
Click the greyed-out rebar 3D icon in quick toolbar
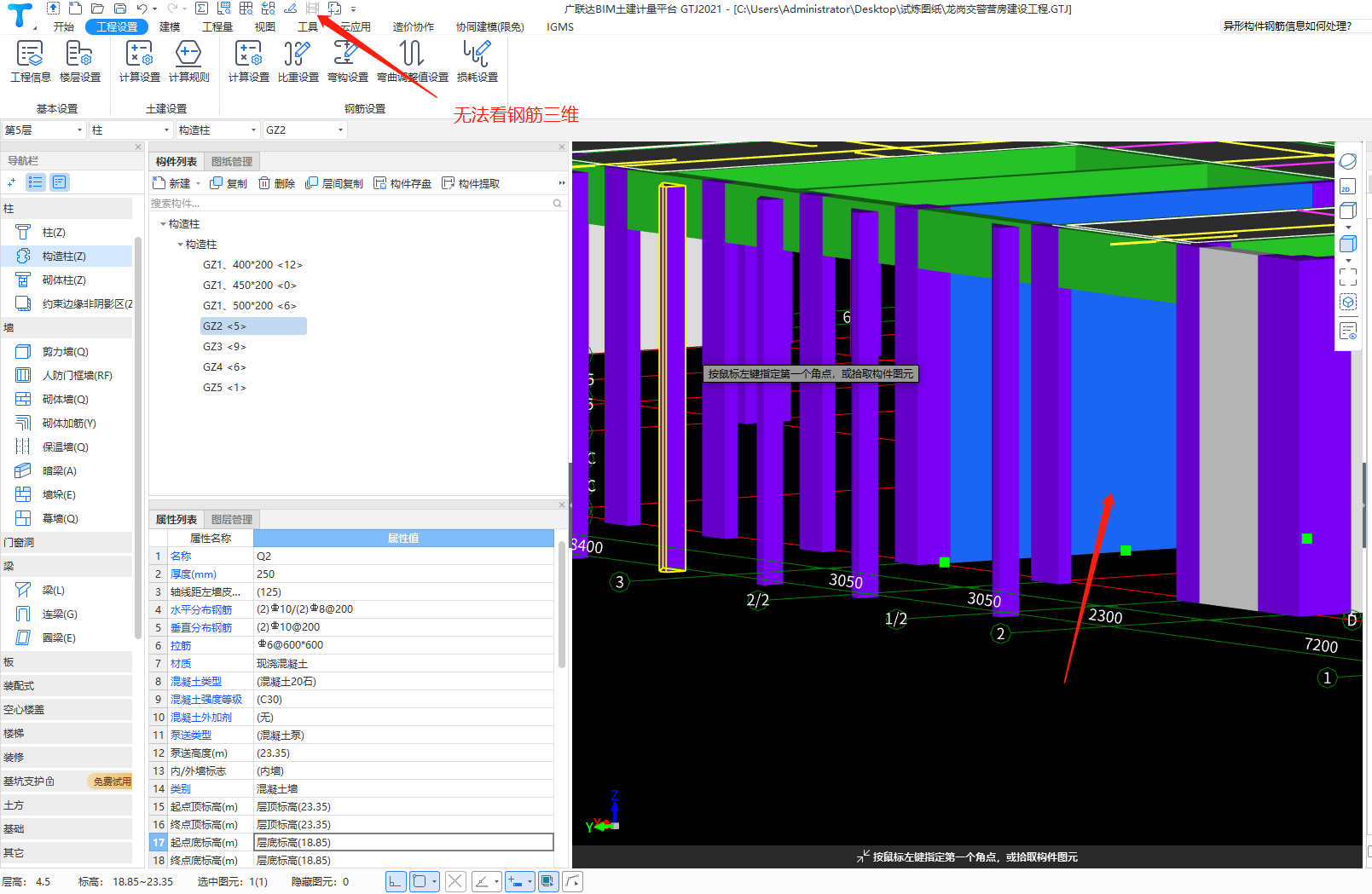tap(312, 9)
